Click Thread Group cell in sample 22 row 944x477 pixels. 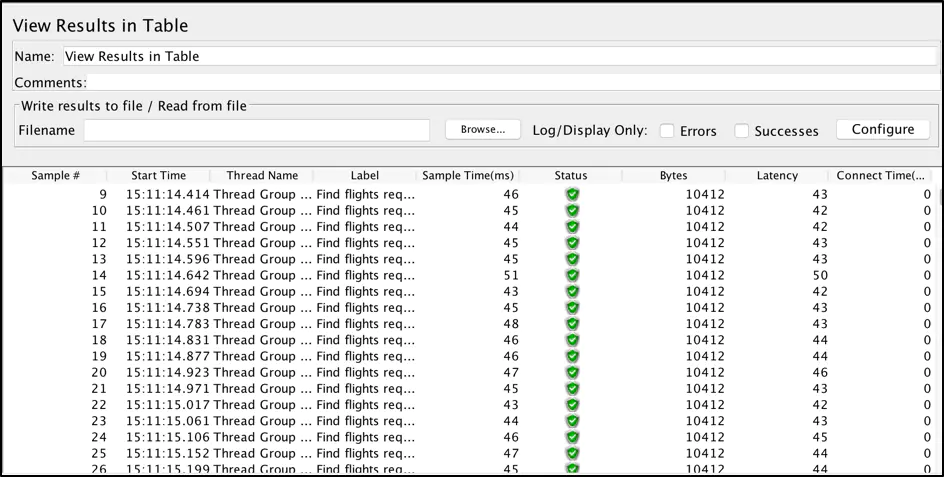point(262,405)
